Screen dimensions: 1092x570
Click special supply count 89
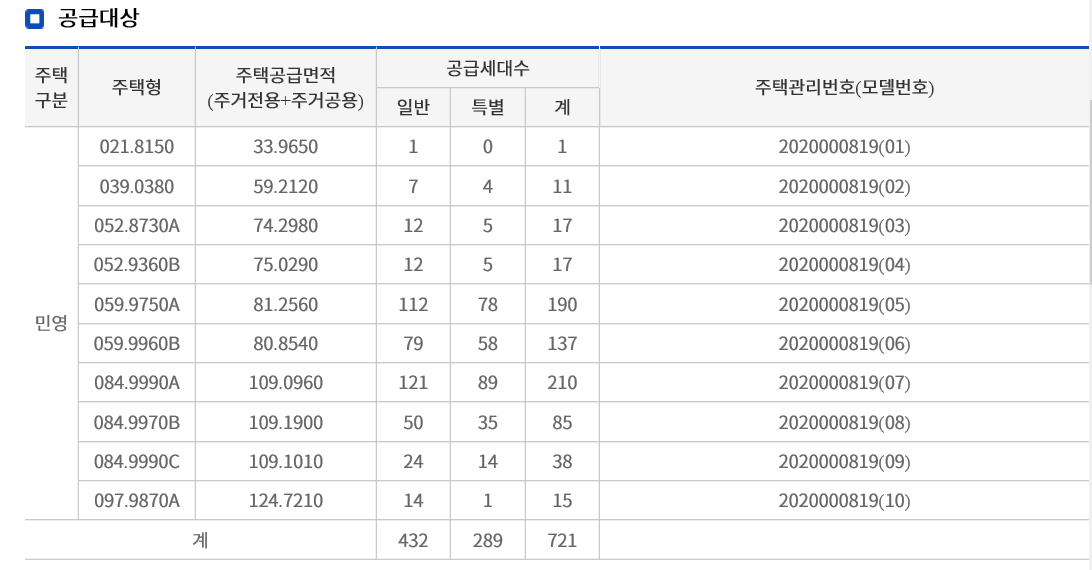point(488,383)
